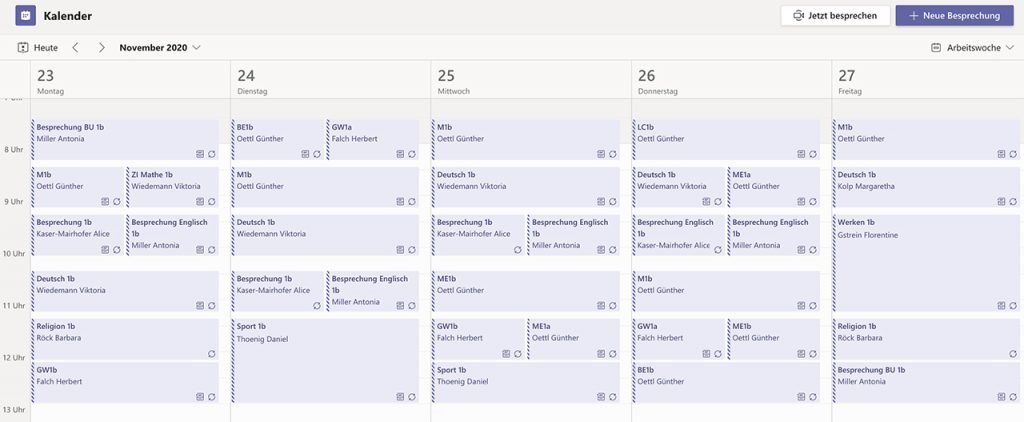This screenshot has width=1024, height=422.
Task: Open ZI Mathe 1b event on Monday
Action: click(x=172, y=187)
